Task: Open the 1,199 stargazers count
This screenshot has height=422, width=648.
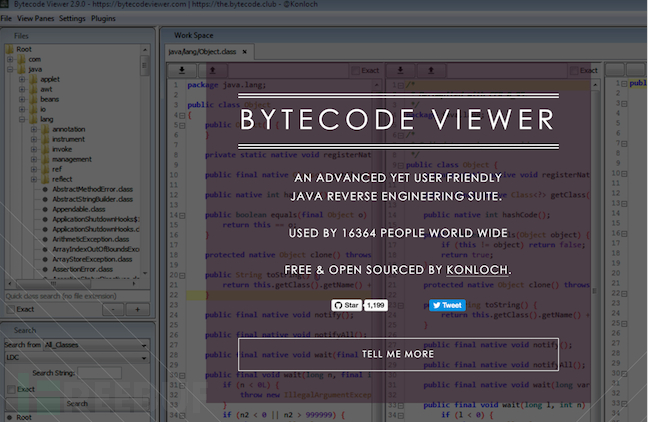Action: pyautogui.click(x=375, y=305)
